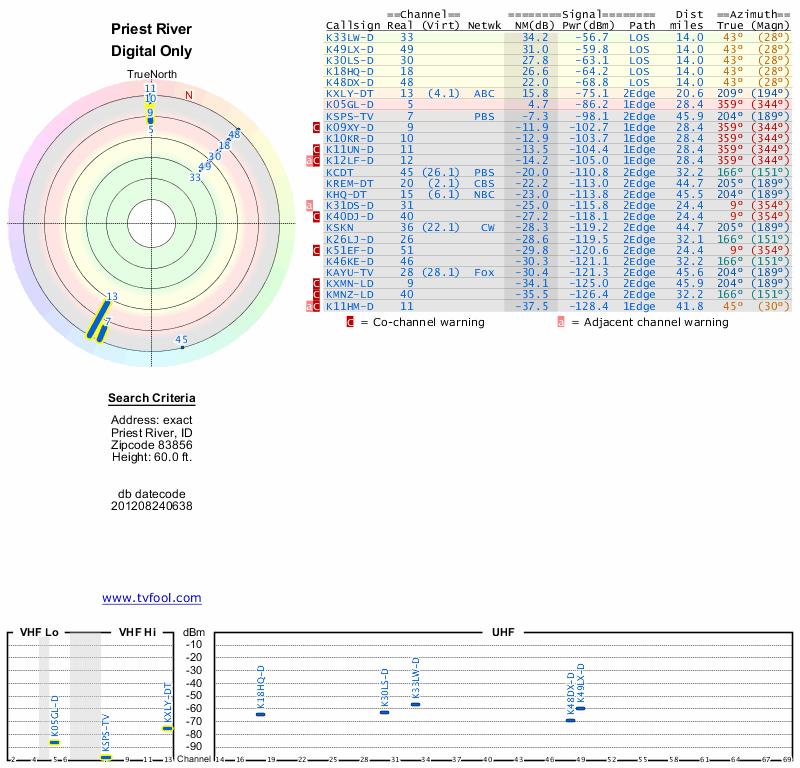Click the K05GL-D bar in VHF Lo chart
Viewport: 800px width, 768px height.
[54, 742]
